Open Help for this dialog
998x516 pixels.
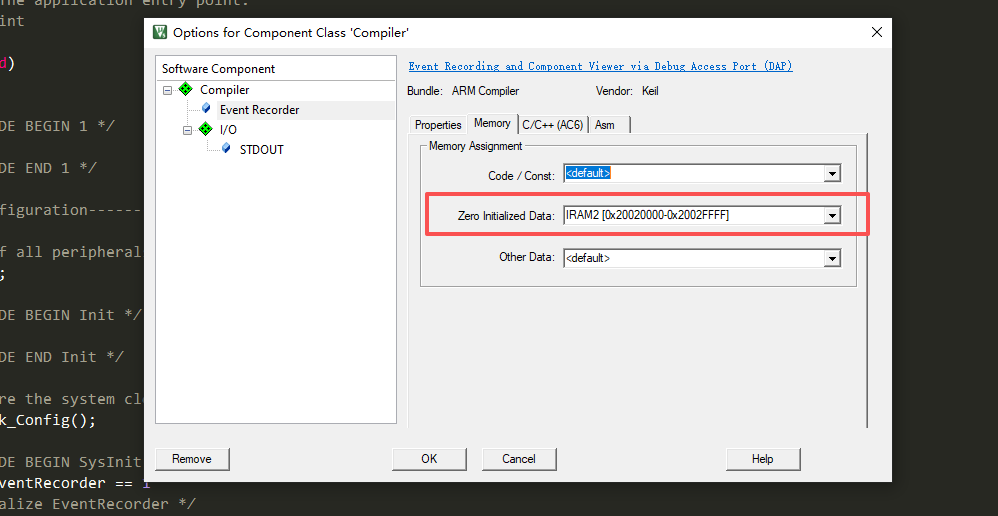click(763, 459)
